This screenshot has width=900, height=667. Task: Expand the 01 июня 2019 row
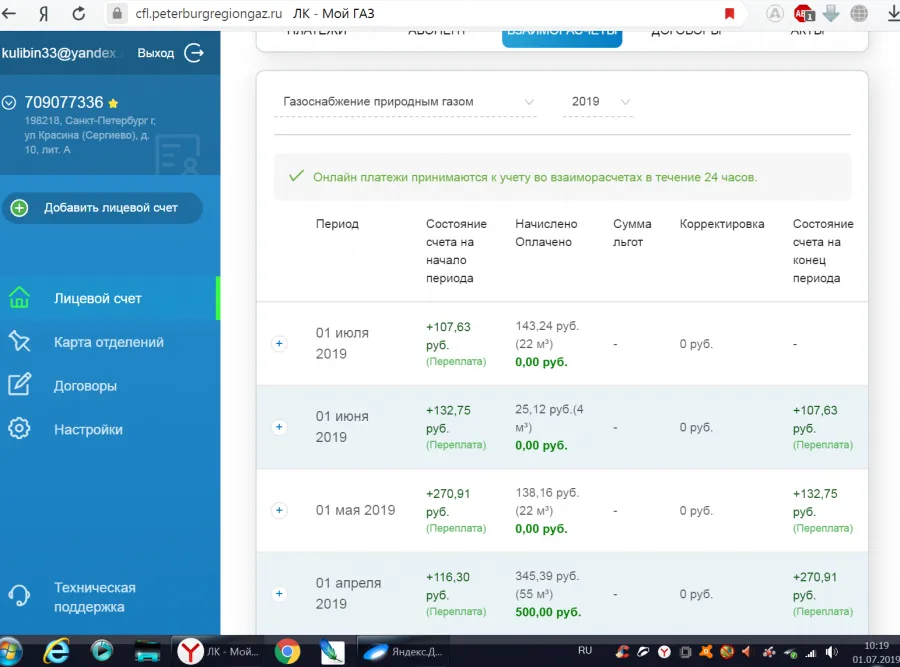pyautogui.click(x=279, y=426)
